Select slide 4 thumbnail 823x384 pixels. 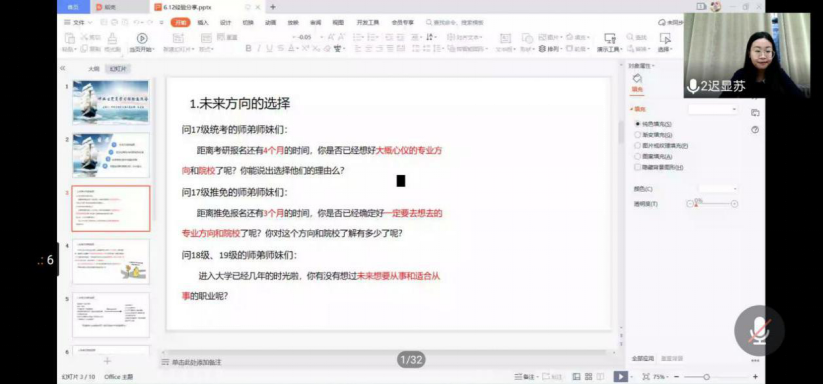[111, 261]
